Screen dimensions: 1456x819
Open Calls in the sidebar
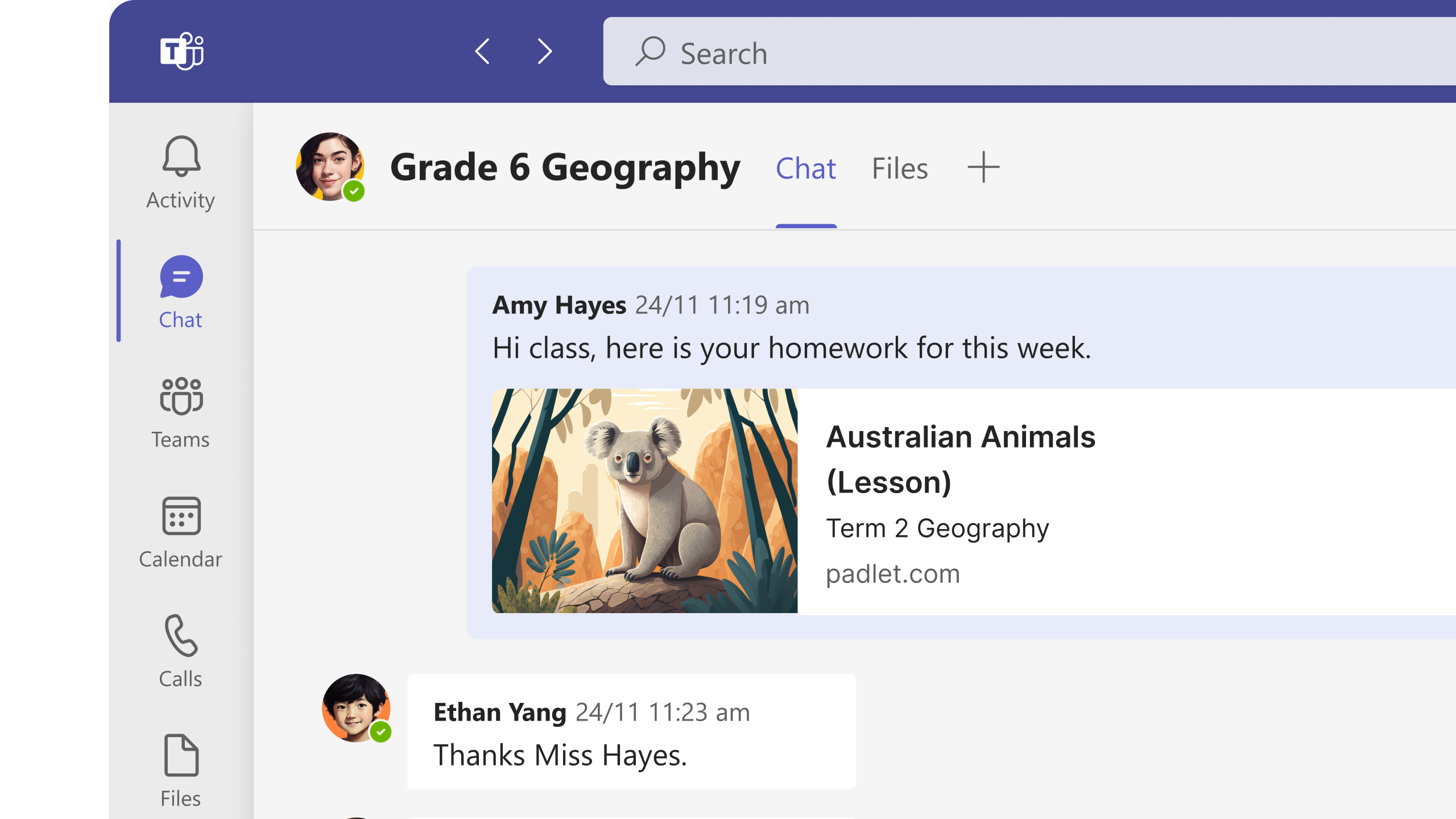pyautogui.click(x=181, y=652)
